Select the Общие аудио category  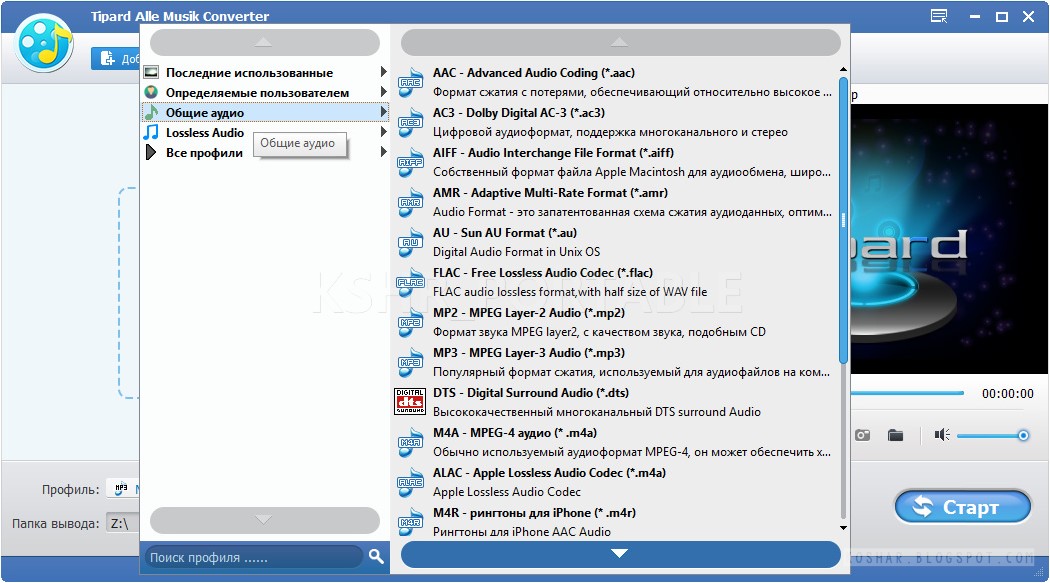(265, 112)
